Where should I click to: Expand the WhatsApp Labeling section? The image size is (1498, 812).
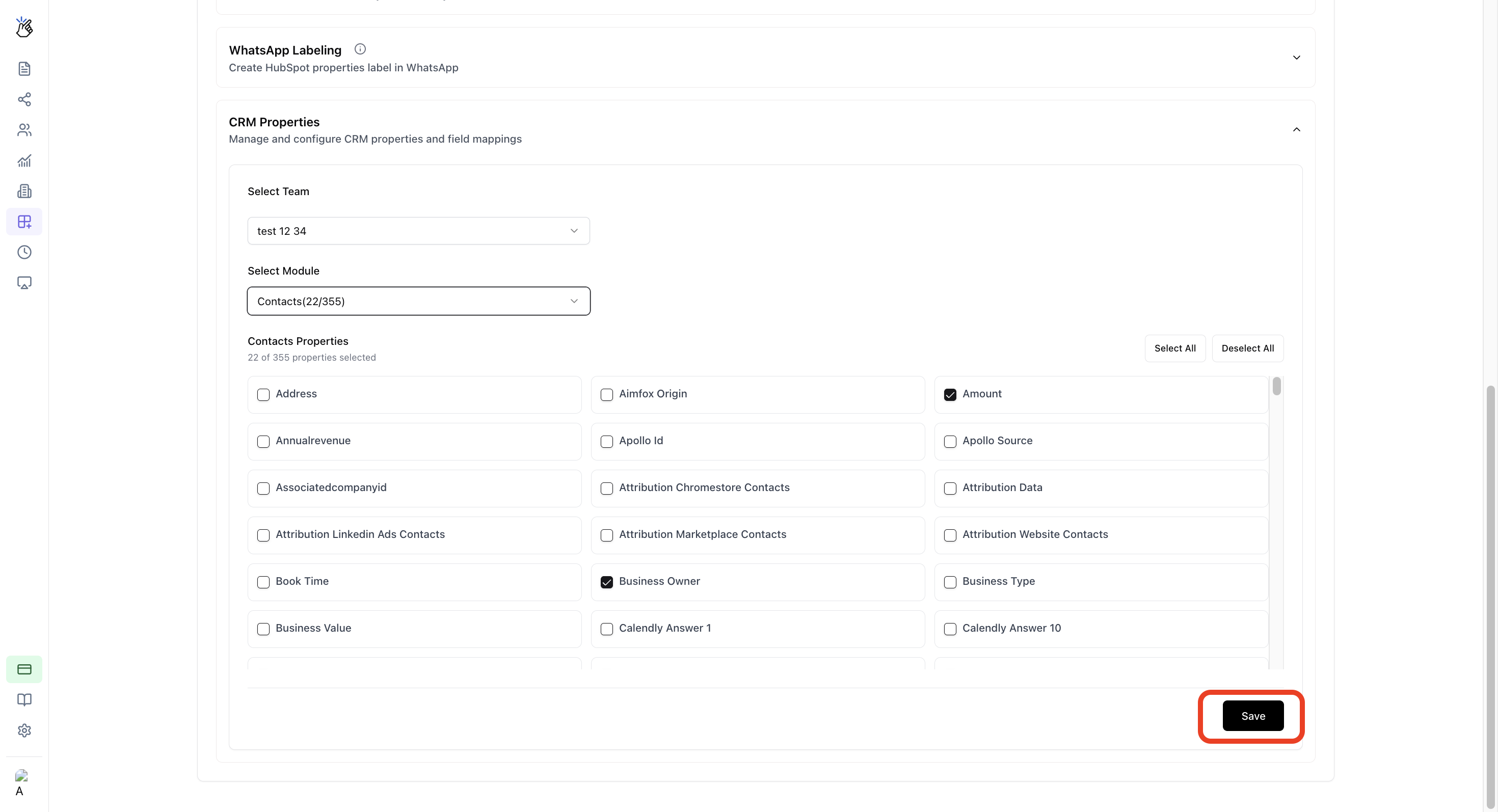(x=1296, y=57)
